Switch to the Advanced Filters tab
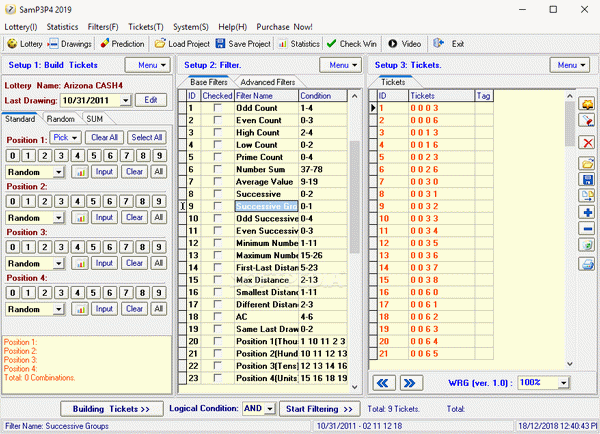Viewport: 600px width, 434px height. (x=268, y=82)
